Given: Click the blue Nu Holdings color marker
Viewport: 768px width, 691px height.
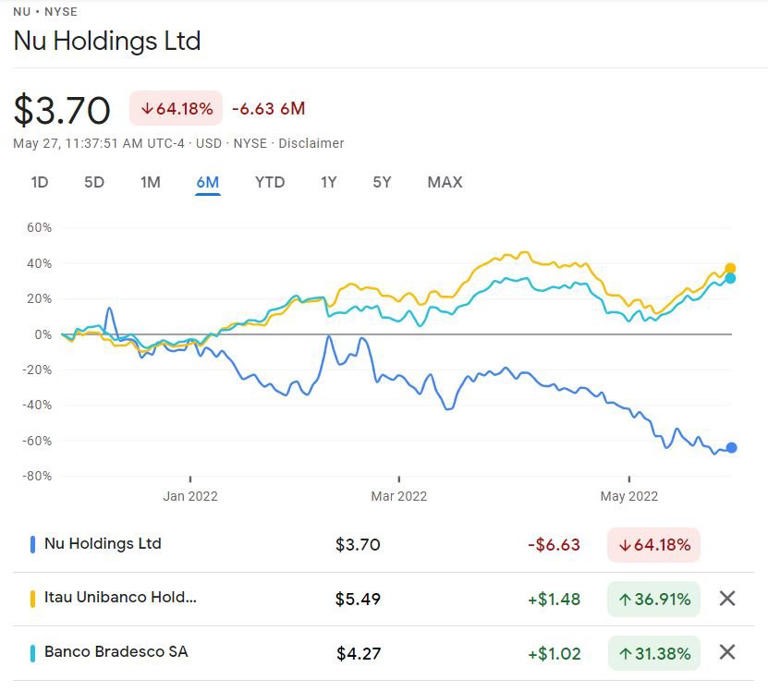Looking at the screenshot, I should 33,545.
